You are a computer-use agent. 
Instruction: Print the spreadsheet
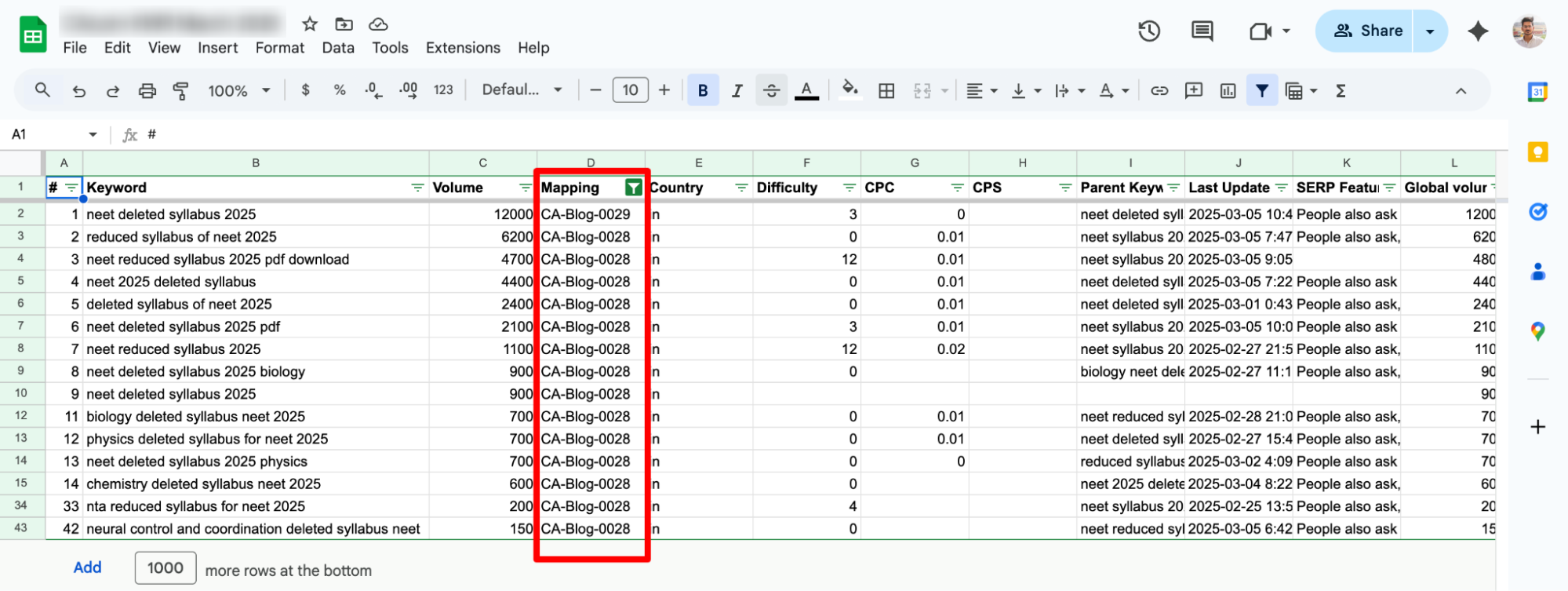point(147,91)
